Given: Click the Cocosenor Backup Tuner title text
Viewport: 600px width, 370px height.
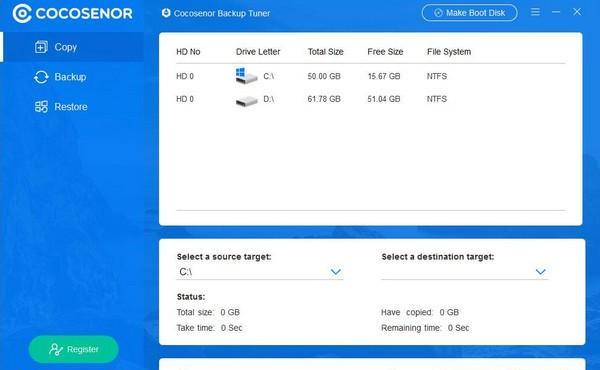Looking at the screenshot, I should (222, 13).
